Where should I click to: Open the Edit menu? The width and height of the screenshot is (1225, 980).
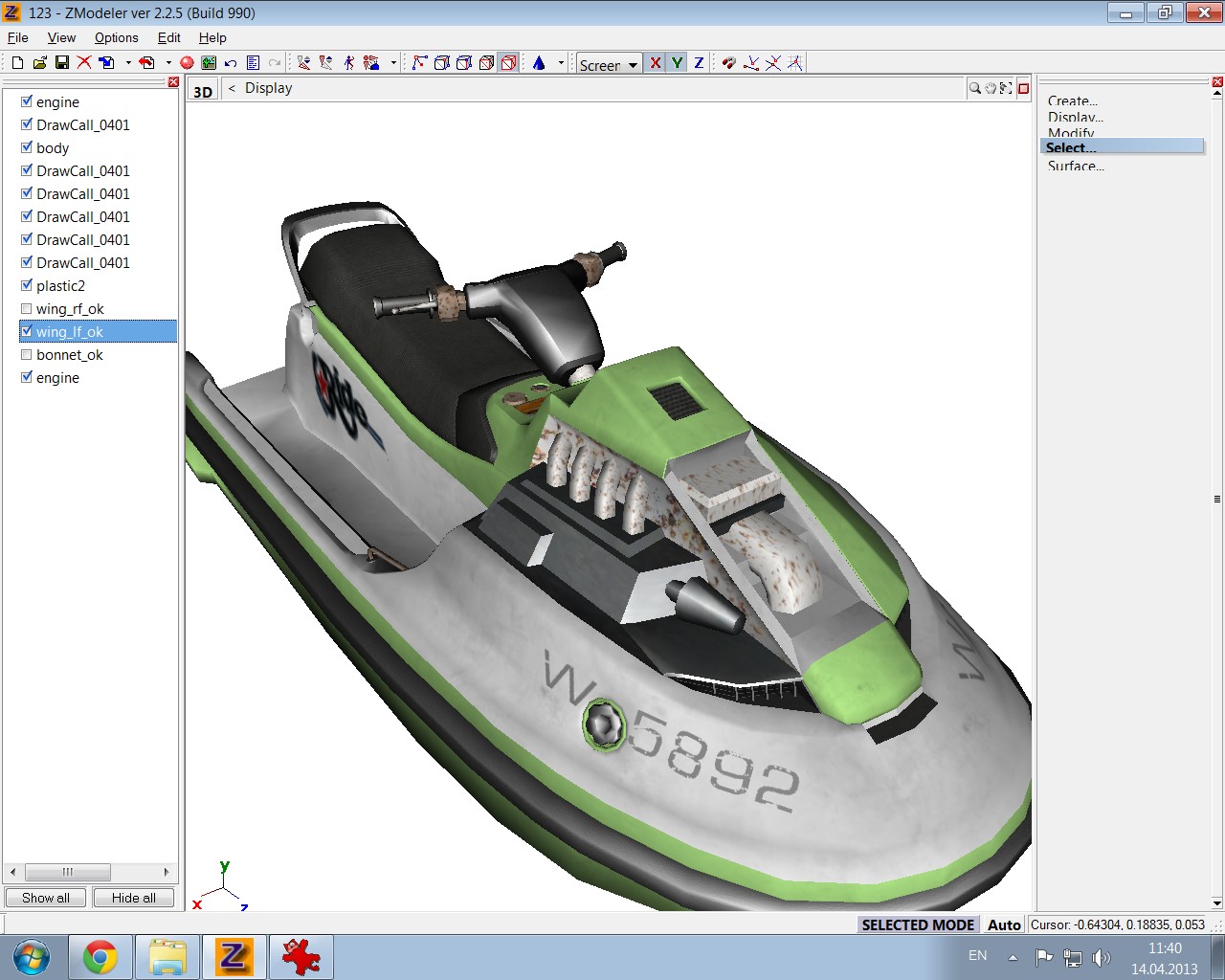tap(168, 37)
